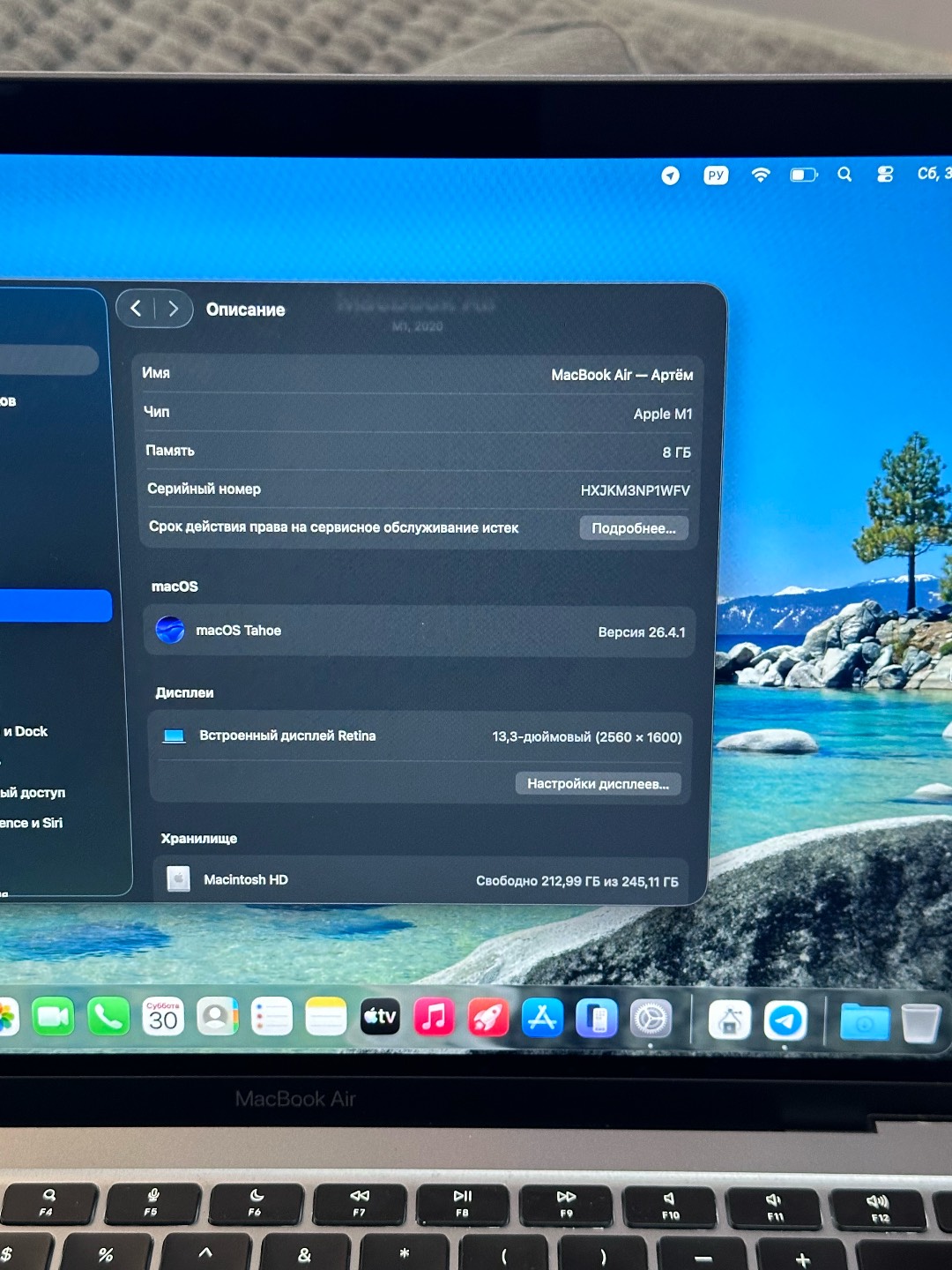Viewport: 952px width, 1270px height.
Task: Open the Wi-Fi status menu
Action: tap(761, 175)
